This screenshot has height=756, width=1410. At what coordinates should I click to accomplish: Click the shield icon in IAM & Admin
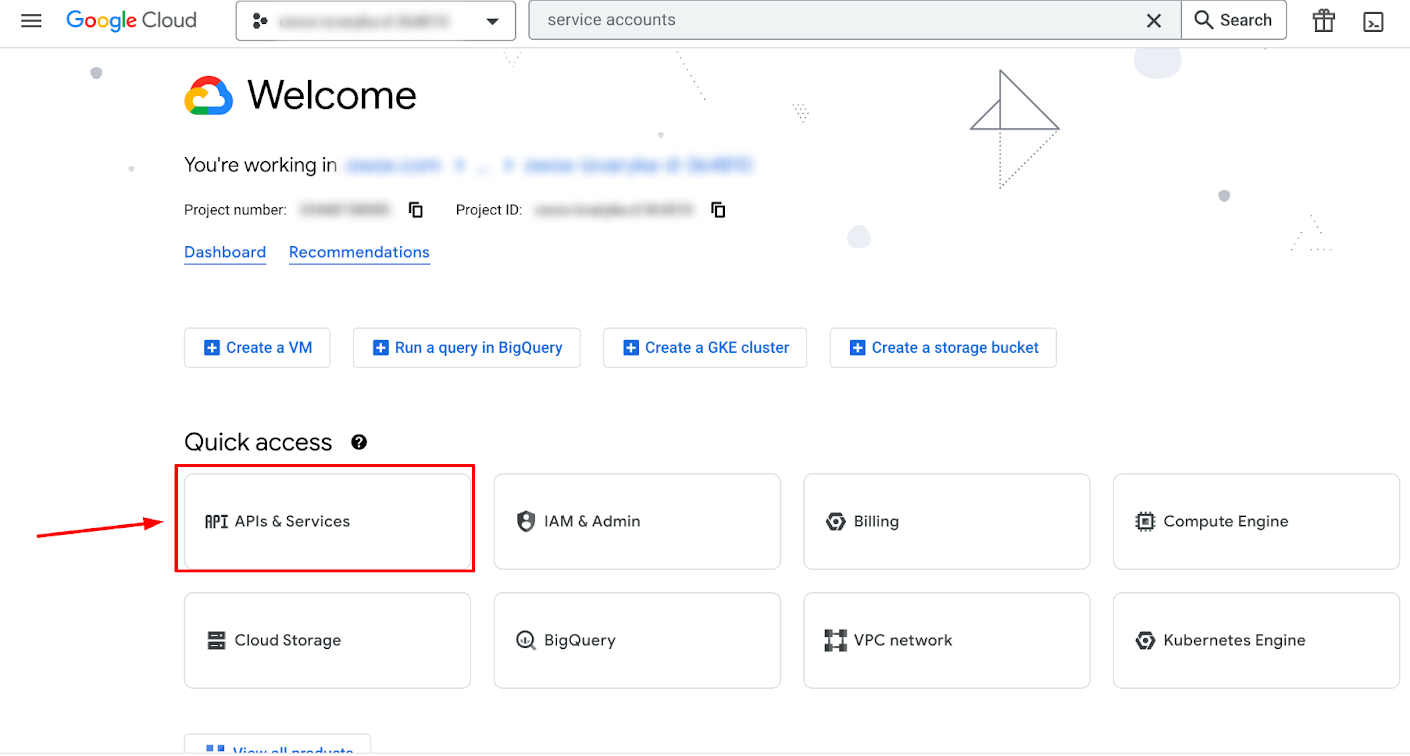[526, 521]
